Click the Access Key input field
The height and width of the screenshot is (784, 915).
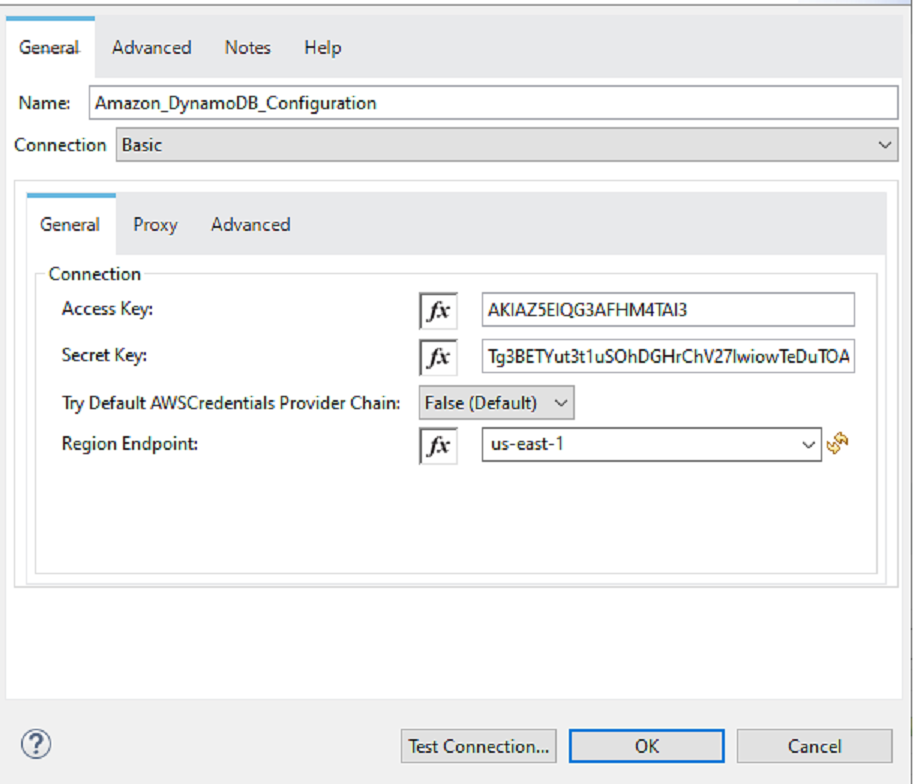point(667,311)
